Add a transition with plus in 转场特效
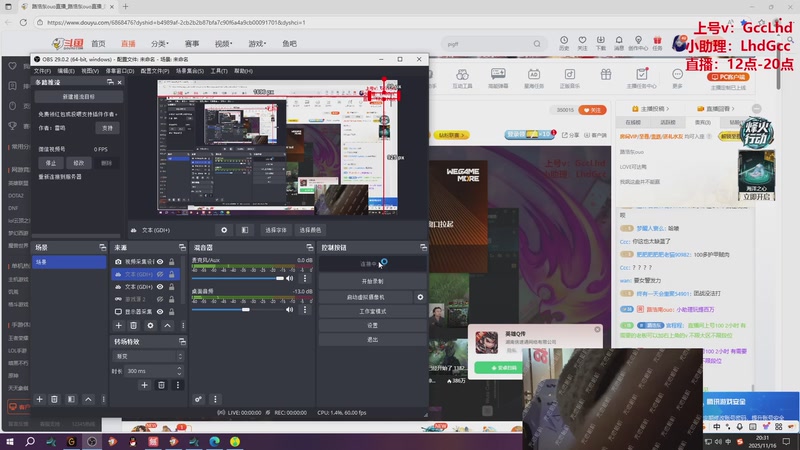This screenshot has width=800, height=450. (144, 385)
